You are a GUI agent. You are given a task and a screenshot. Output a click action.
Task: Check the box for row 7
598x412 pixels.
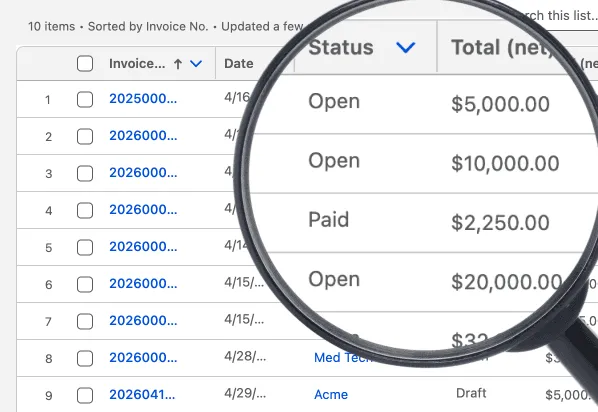pyautogui.click(x=85, y=322)
